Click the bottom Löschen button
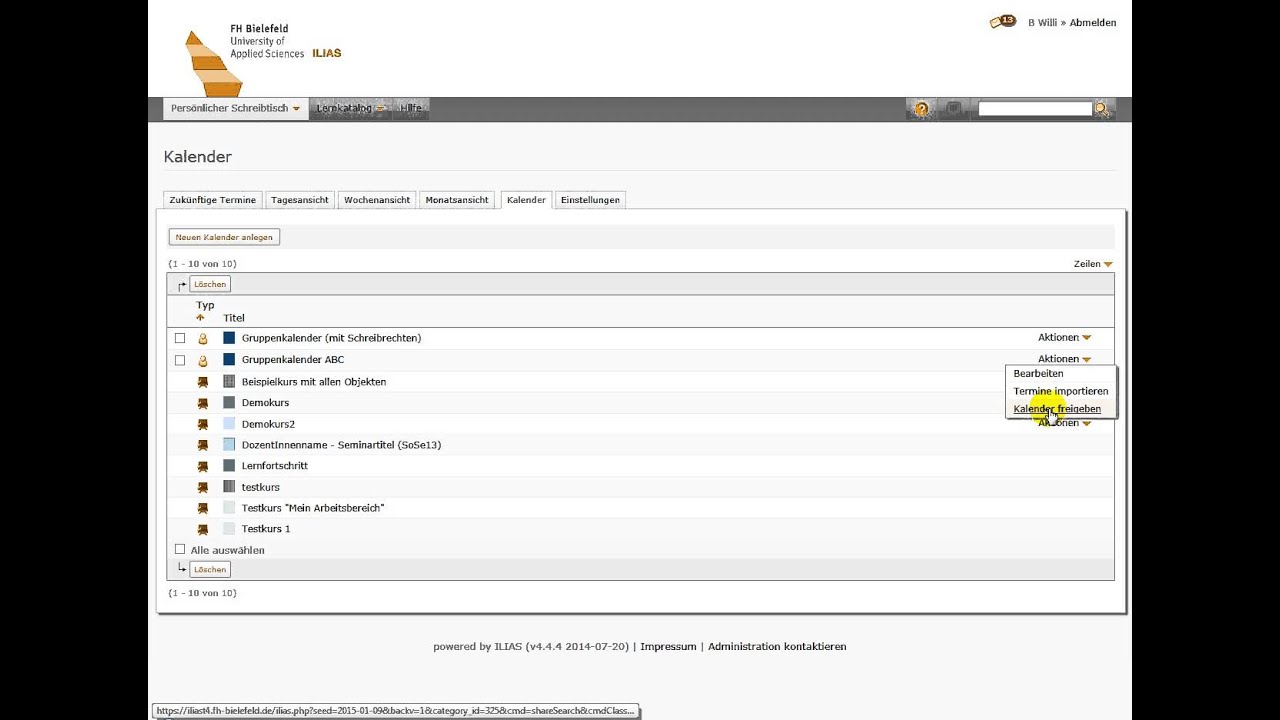Viewport: 1280px width, 720px height. pyautogui.click(x=210, y=569)
